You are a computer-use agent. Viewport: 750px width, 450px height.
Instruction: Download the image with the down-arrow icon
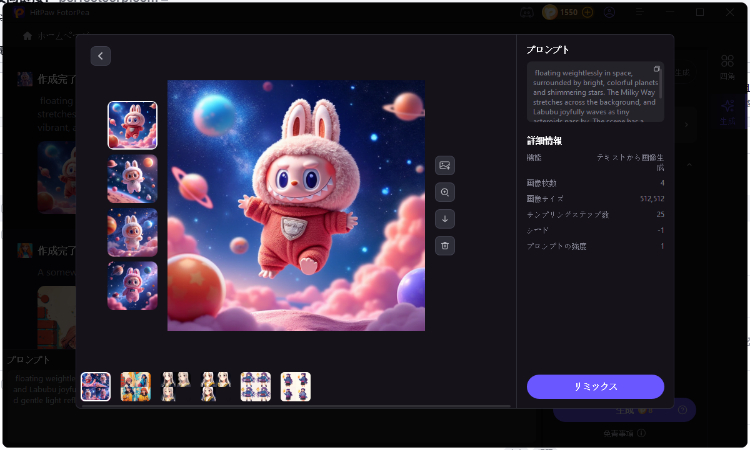445,219
